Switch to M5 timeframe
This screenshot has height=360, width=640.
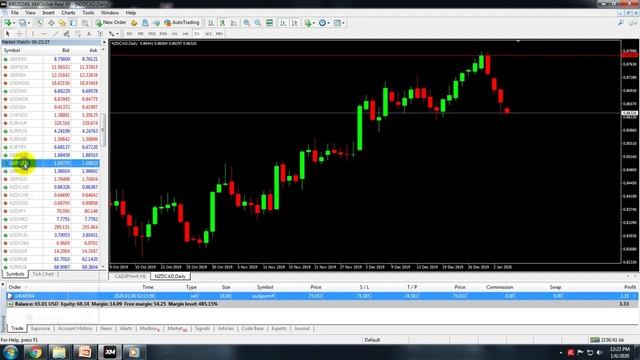click(140, 33)
